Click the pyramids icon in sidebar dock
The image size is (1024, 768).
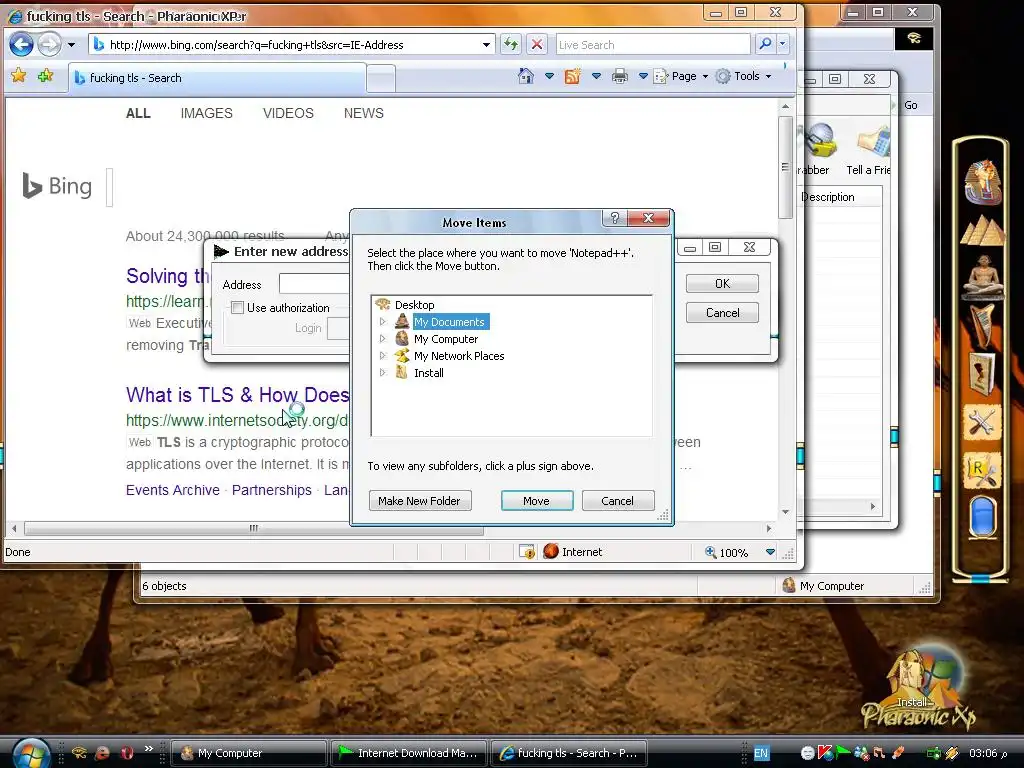coord(983,231)
